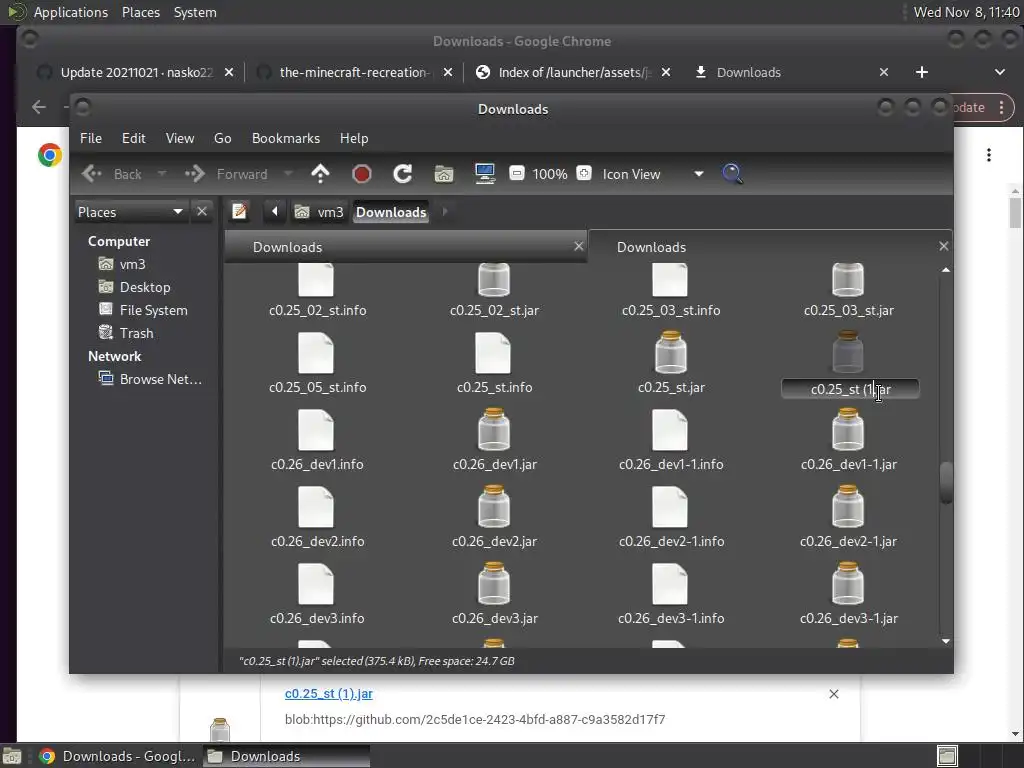Click the vm3 path button

pyautogui.click(x=320, y=212)
